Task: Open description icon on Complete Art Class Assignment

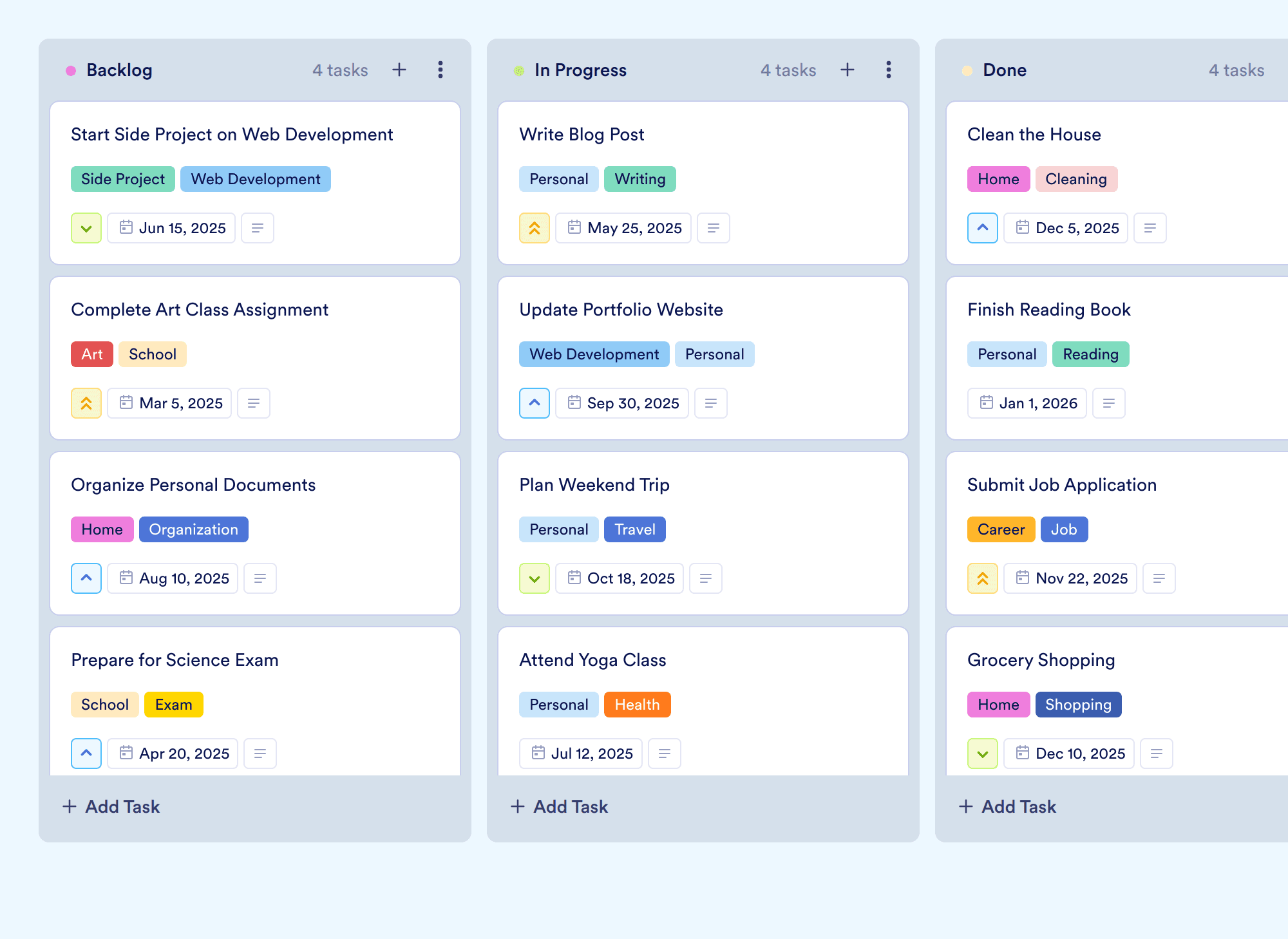Action: pyautogui.click(x=254, y=403)
